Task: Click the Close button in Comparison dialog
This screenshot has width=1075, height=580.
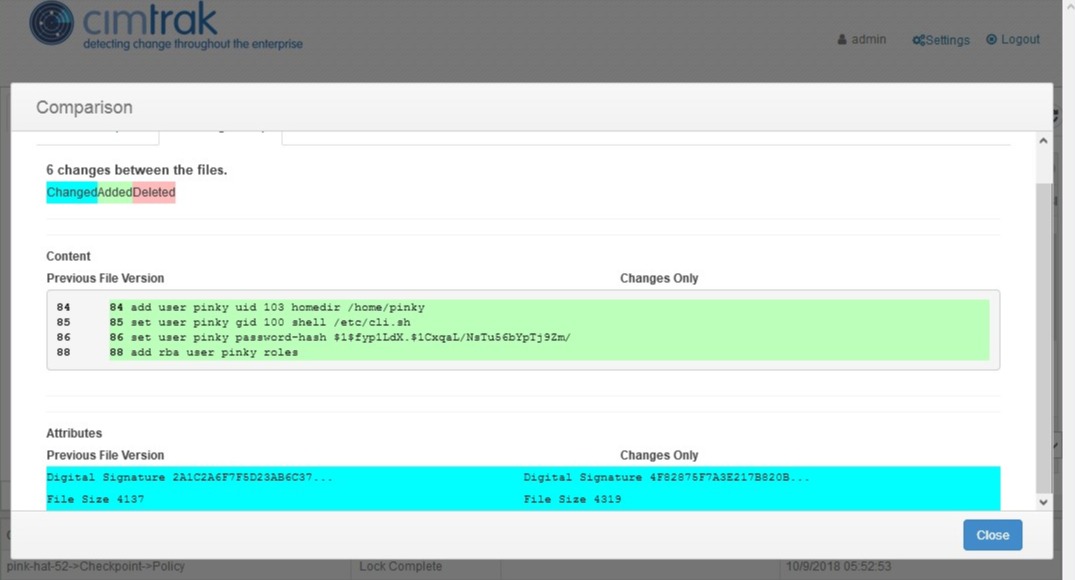Action: click(x=992, y=535)
